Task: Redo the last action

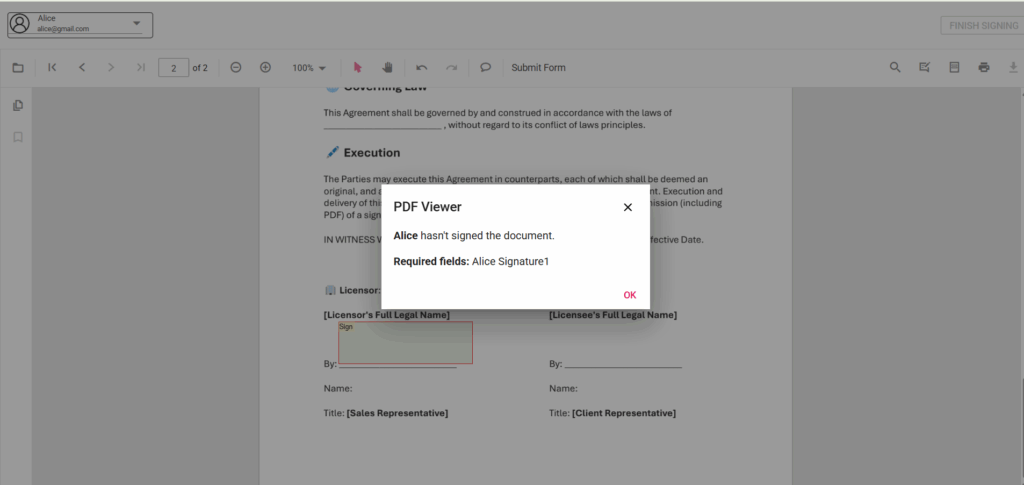Action: pyautogui.click(x=451, y=67)
